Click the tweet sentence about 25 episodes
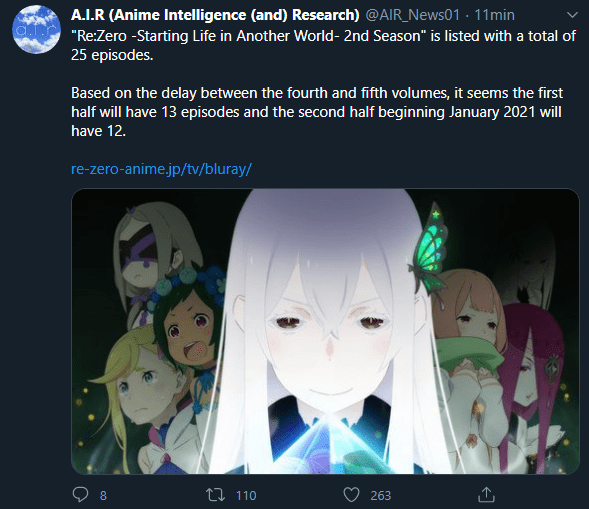 [323, 45]
